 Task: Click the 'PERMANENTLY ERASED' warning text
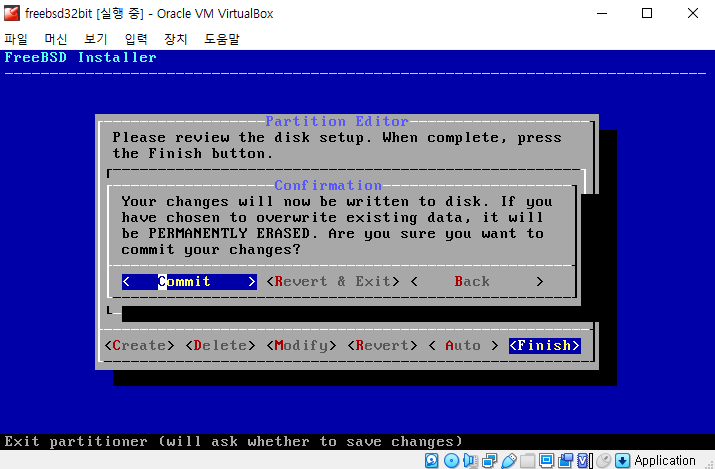tap(229, 234)
